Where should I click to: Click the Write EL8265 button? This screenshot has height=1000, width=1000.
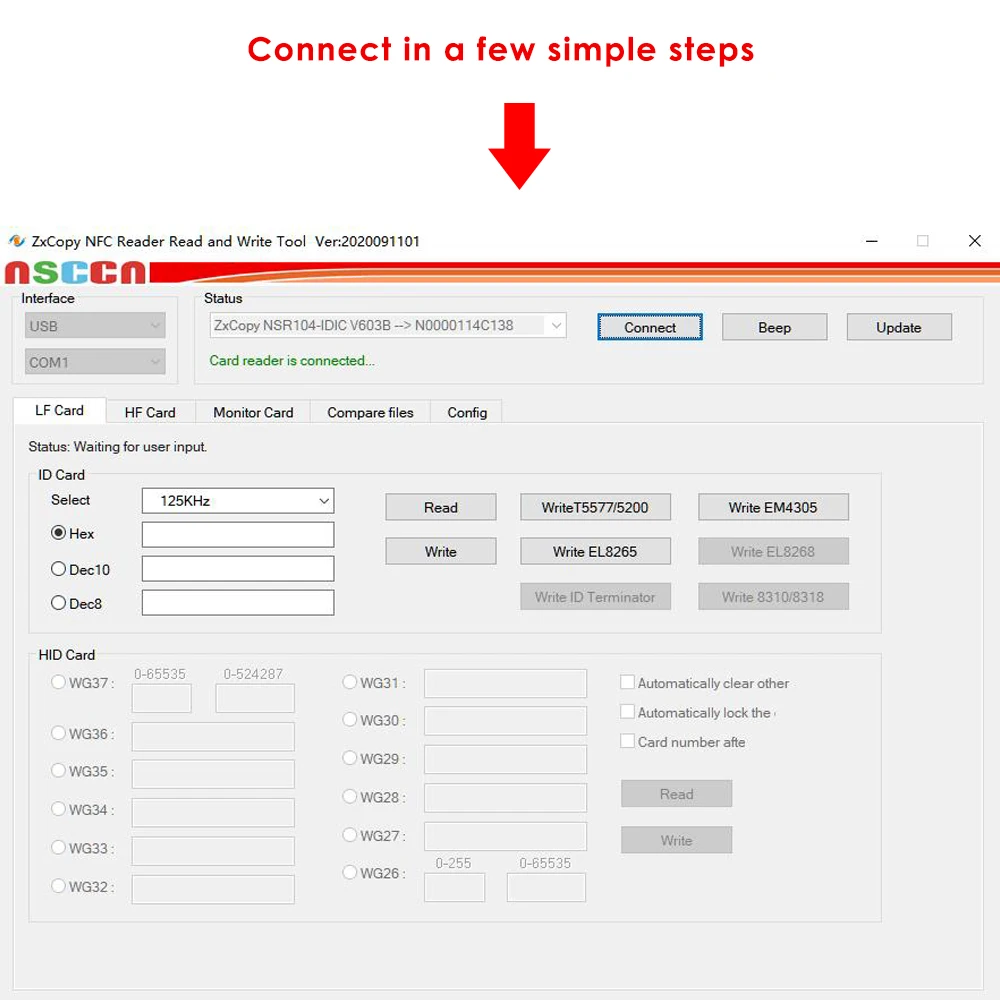pyautogui.click(x=595, y=552)
